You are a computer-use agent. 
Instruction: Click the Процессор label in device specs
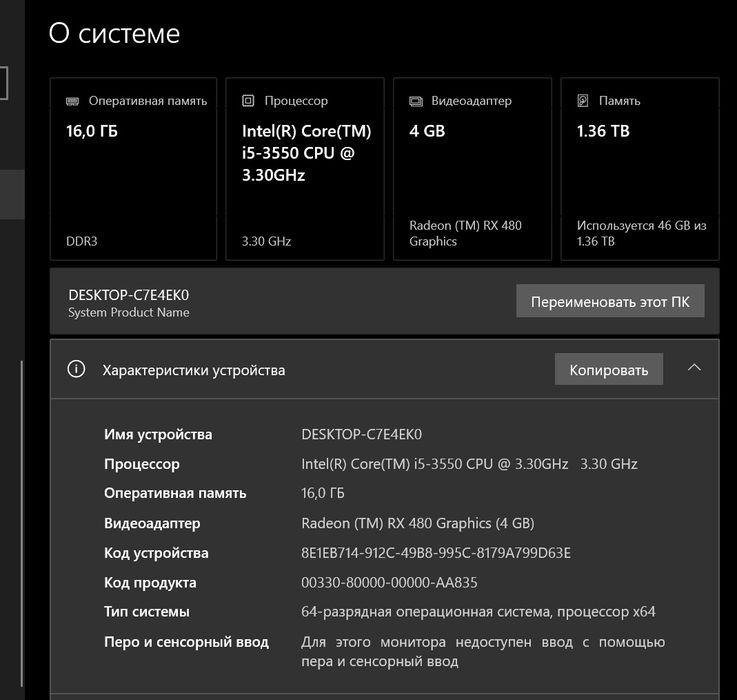(x=142, y=464)
